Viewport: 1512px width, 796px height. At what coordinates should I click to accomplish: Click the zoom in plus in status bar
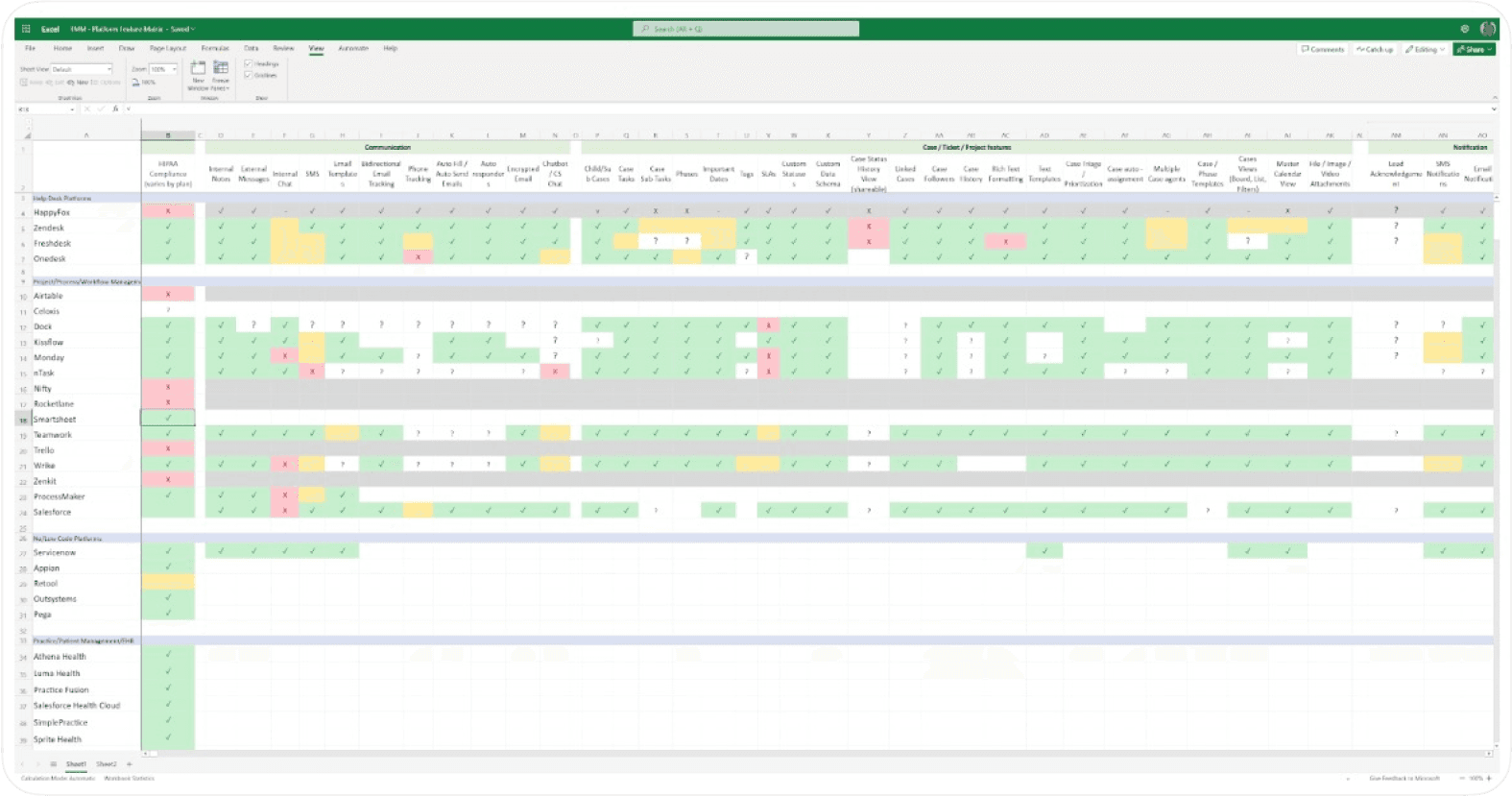[x=1491, y=778]
